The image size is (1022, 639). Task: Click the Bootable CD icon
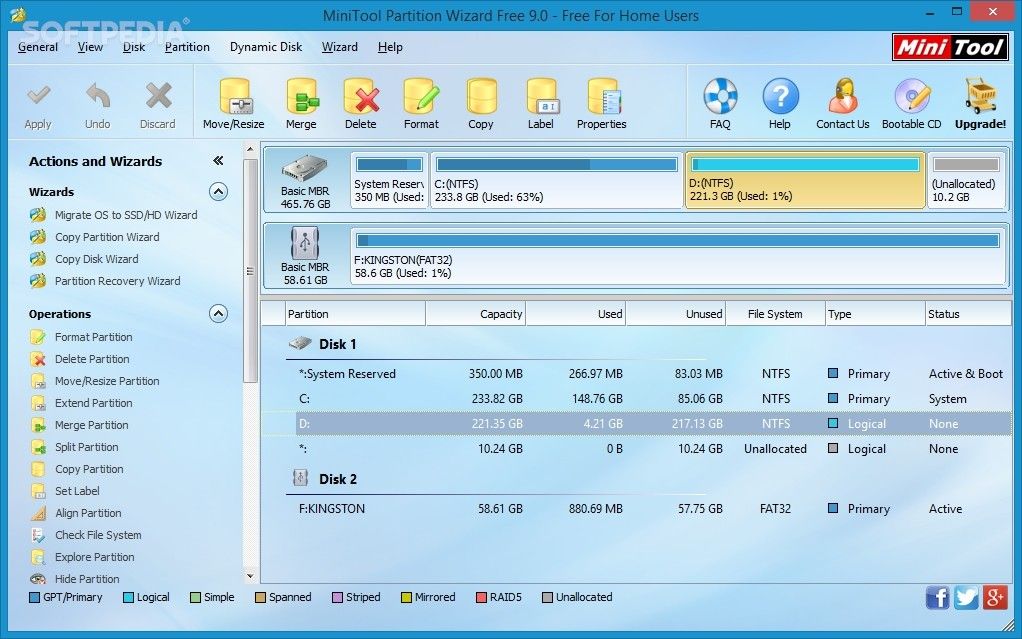pyautogui.click(x=912, y=96)
